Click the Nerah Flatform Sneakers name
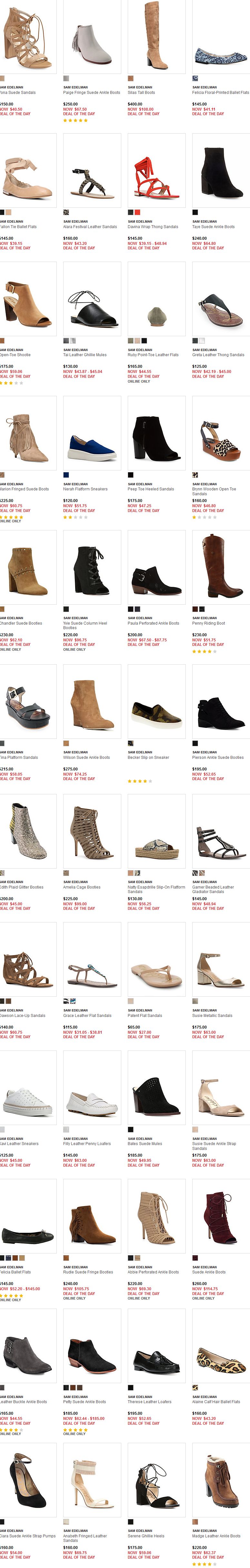 [85, 489]
